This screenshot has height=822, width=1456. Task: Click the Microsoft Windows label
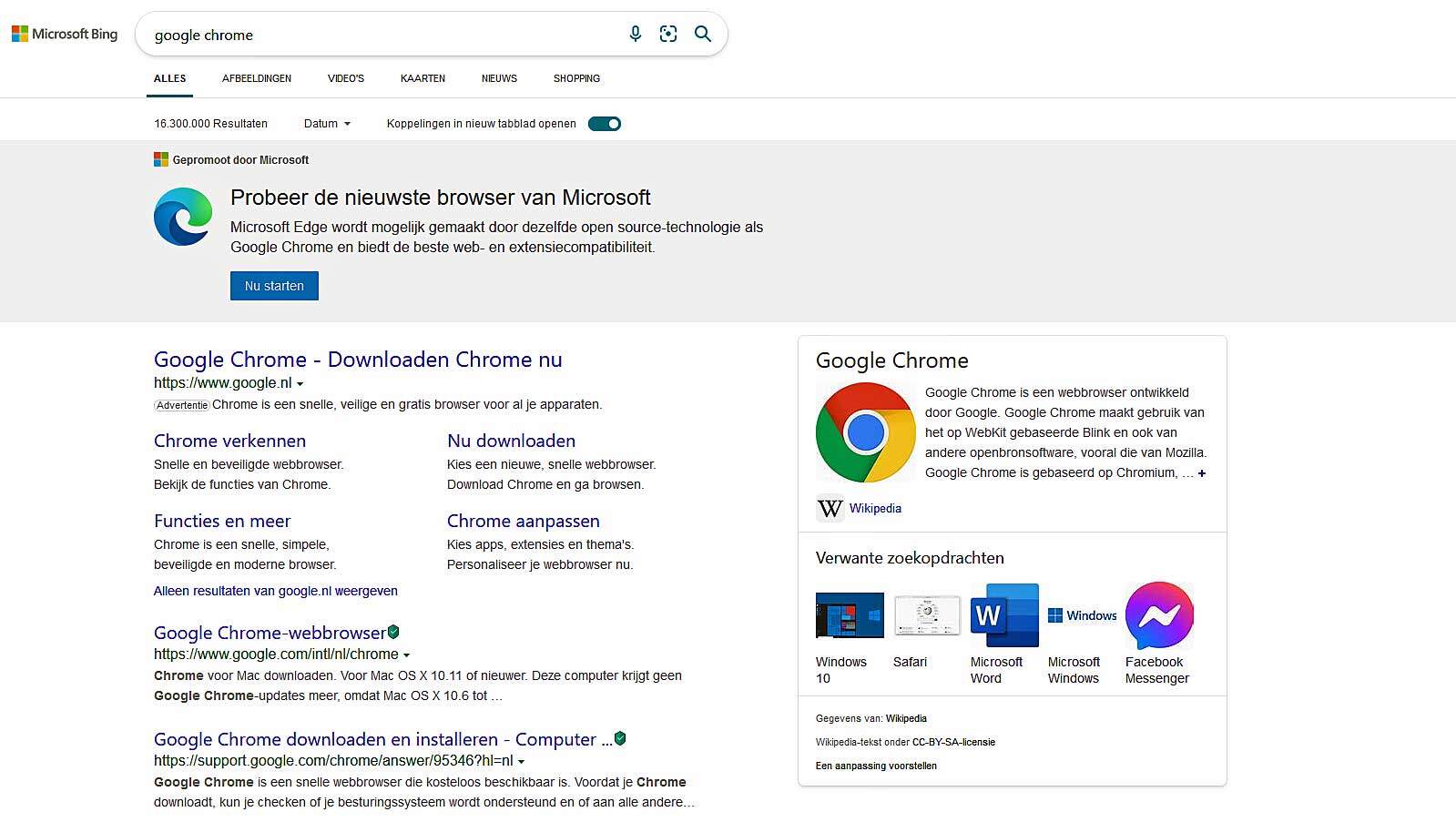(1074, 670)
